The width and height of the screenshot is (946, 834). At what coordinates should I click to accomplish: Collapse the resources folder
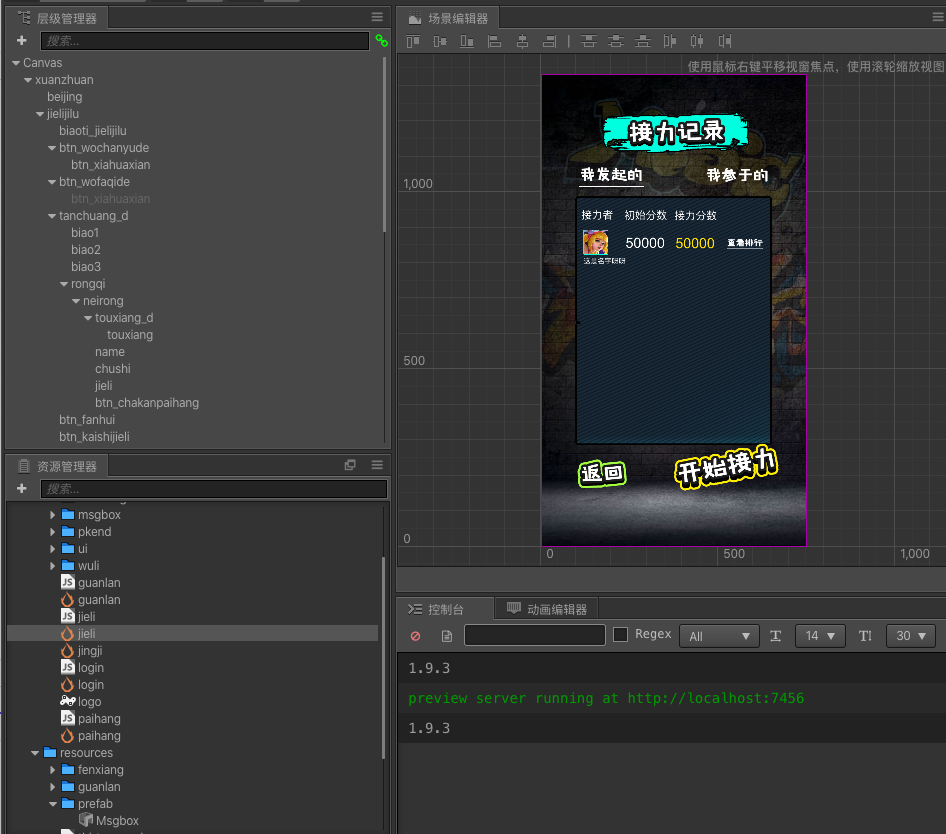(x=35, y=753)
